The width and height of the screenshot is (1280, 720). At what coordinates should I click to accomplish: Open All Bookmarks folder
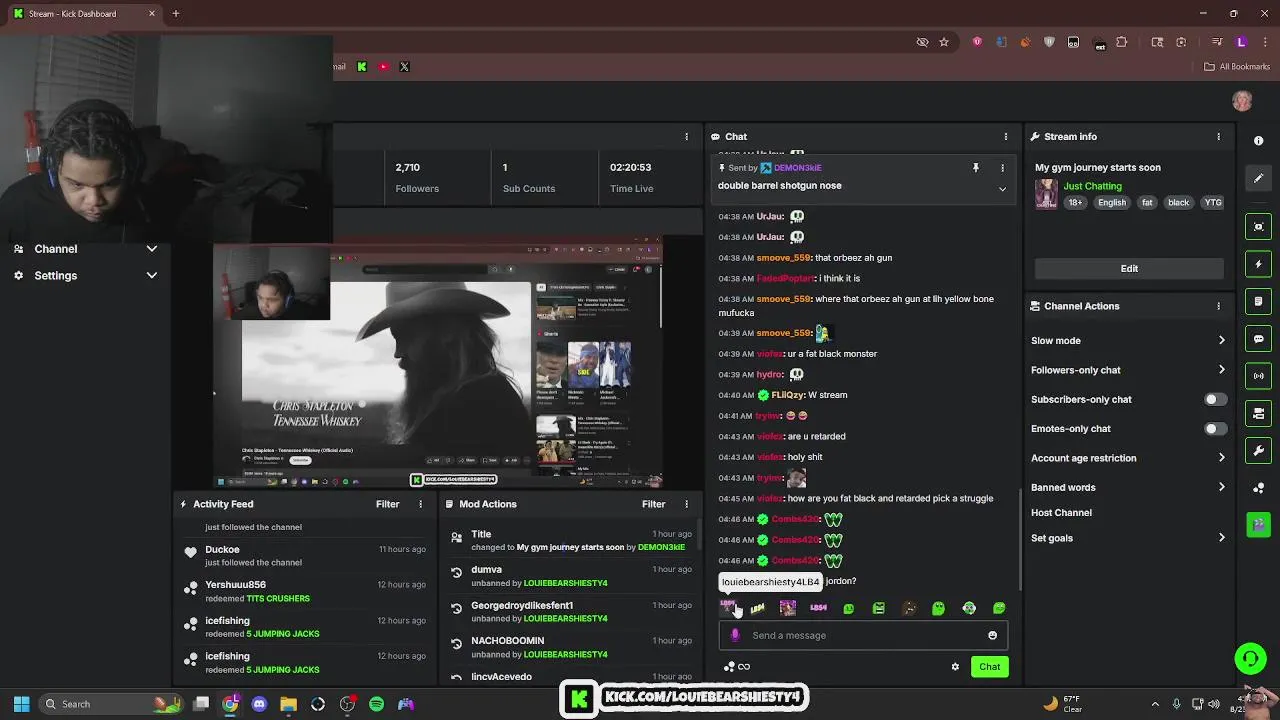(x=1237, y=67)
